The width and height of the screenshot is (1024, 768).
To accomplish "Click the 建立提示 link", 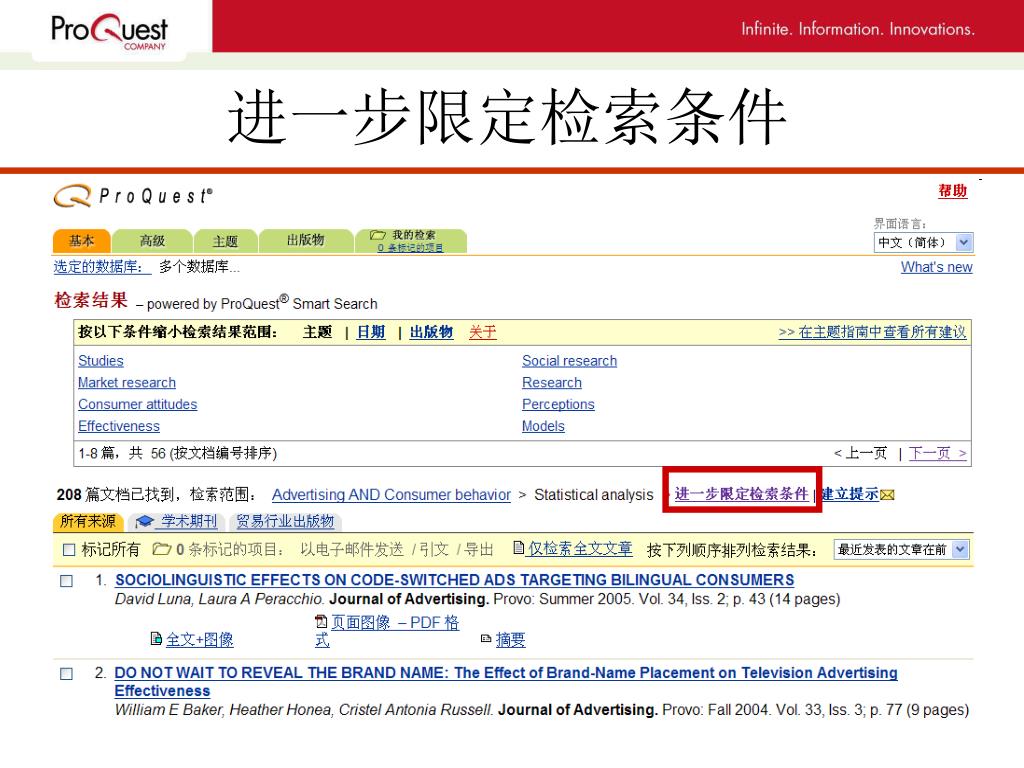I will (x=850, y=494).
